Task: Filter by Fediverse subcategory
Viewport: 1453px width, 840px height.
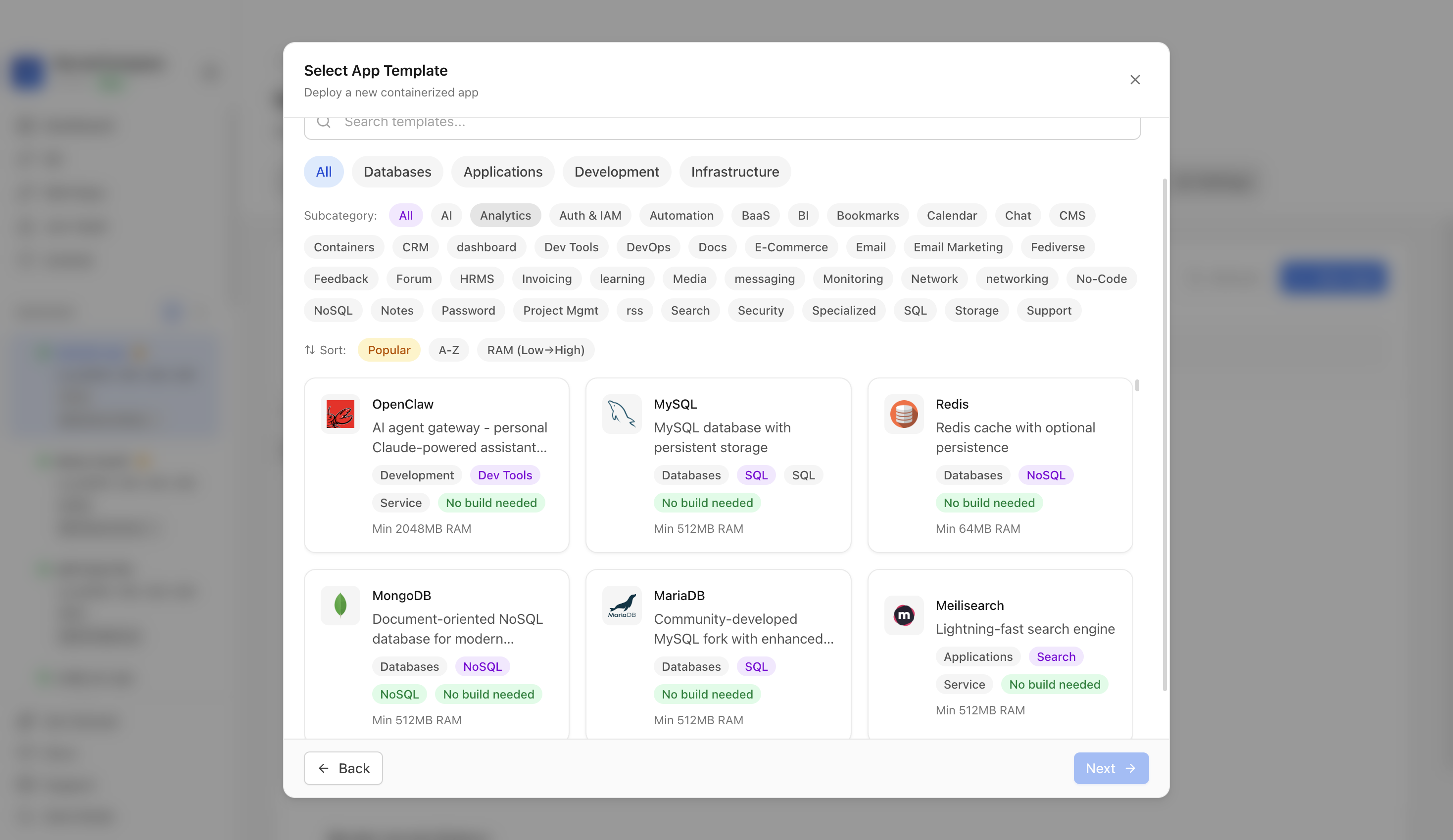Action: [x=1058, y=247]
